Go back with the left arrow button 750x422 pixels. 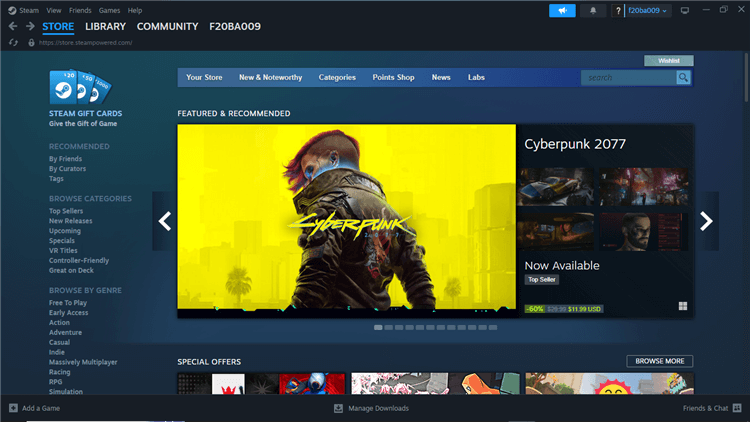[x=13, y=26]
